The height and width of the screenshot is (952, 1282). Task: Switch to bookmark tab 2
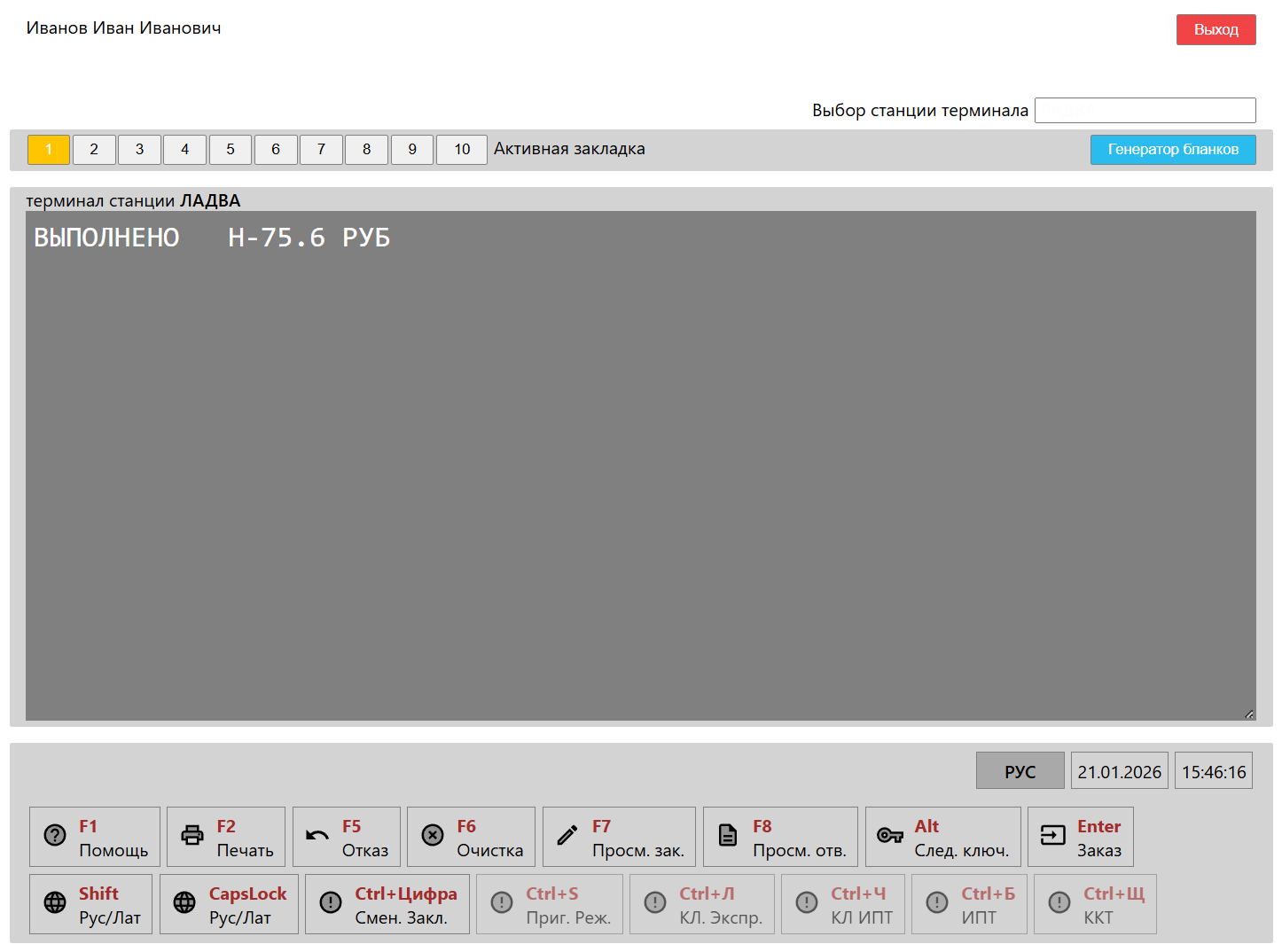click(x=94, y=150)
